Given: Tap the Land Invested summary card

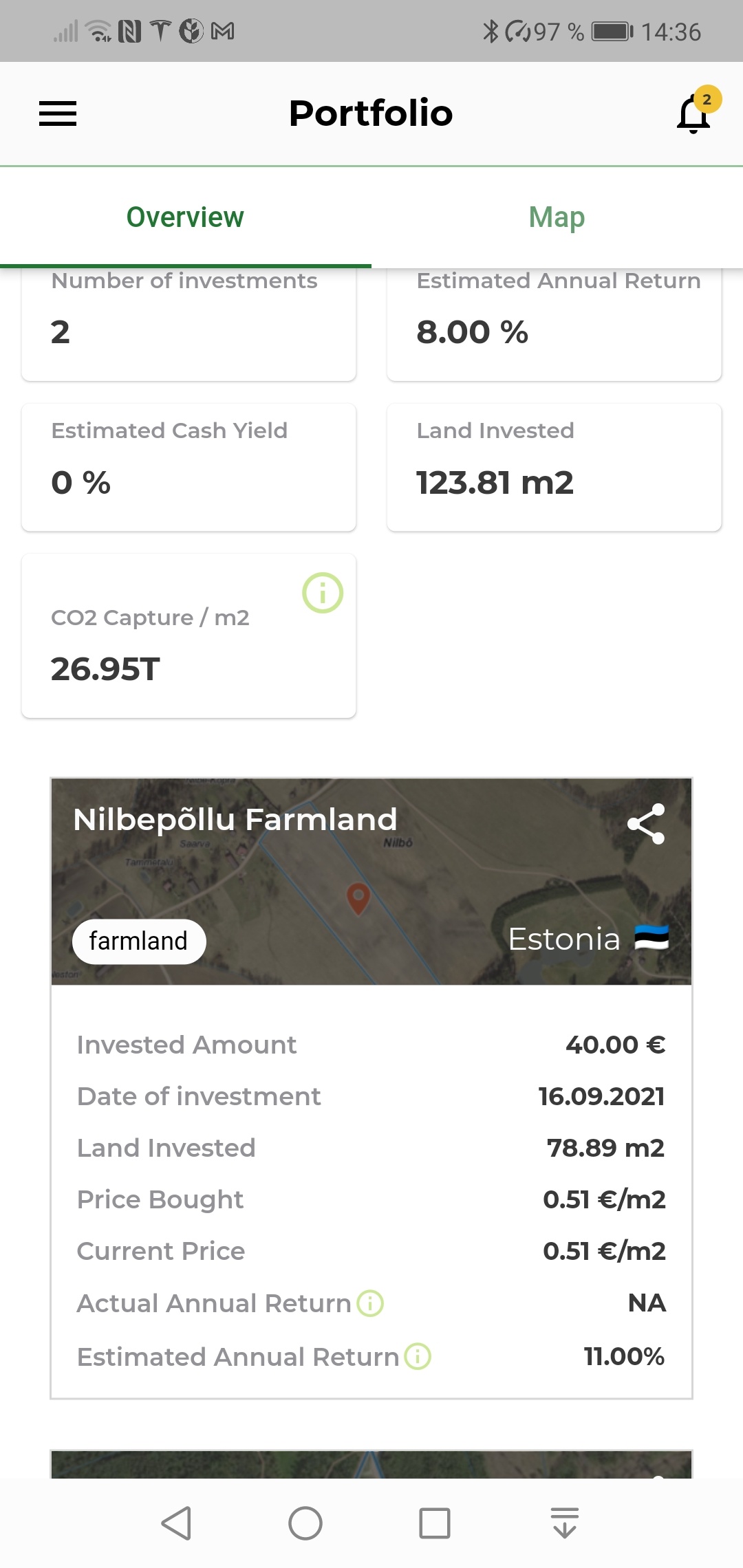Looking at the screenshot, I should (x=554, y=467).
